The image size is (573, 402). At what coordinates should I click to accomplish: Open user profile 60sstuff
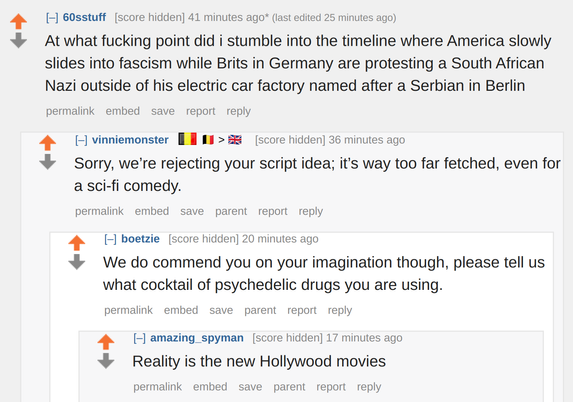pos(84,17)
